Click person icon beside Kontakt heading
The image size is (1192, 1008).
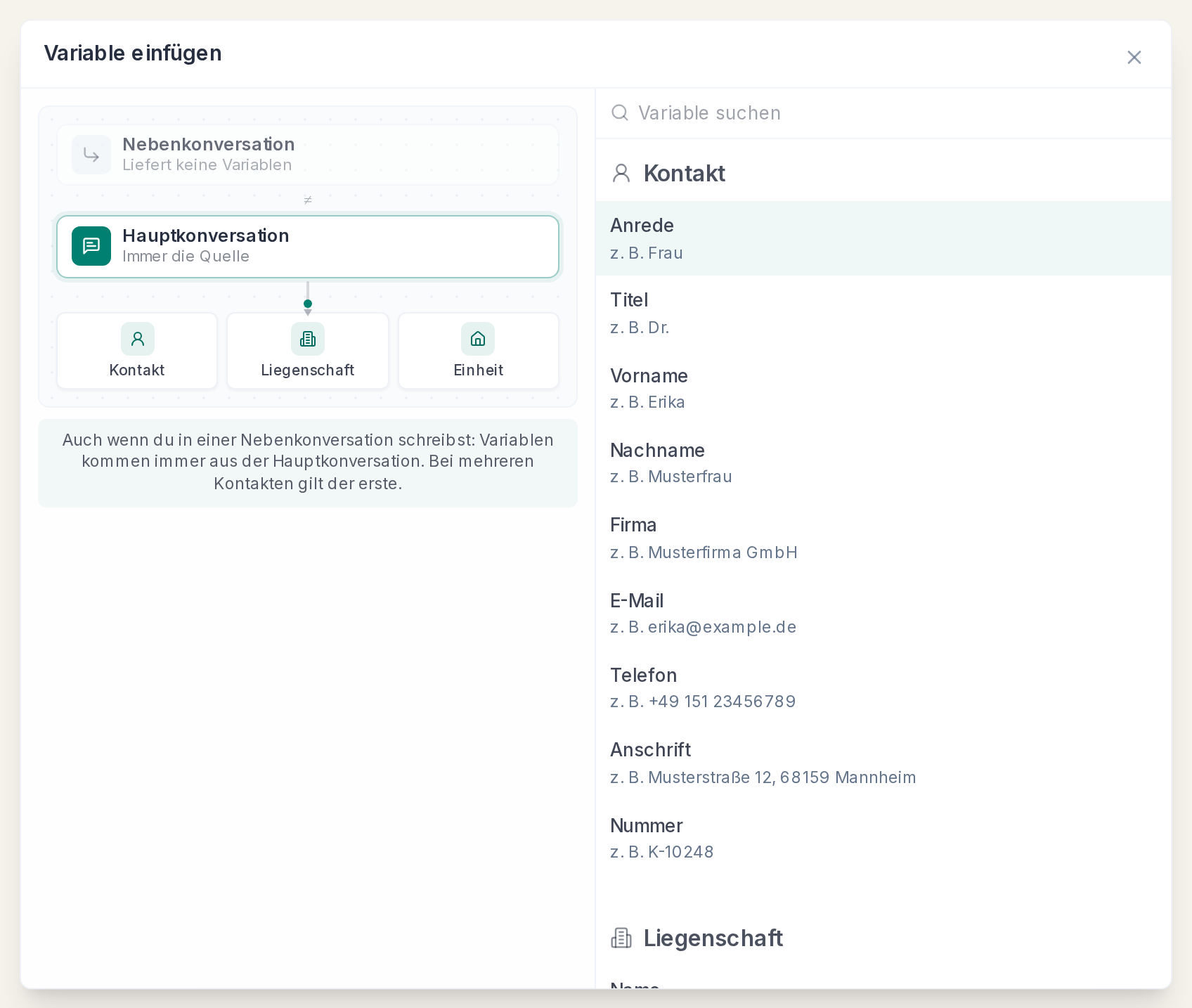[x=621, y=174]
